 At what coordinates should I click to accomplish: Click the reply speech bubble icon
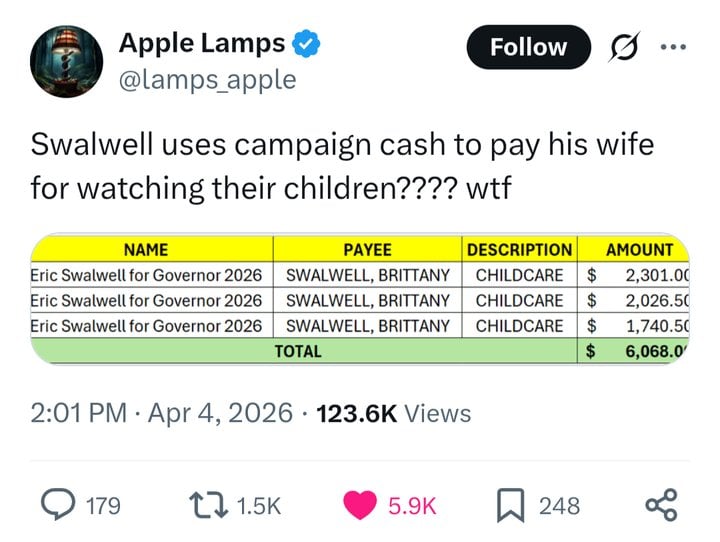pos(54,505)
